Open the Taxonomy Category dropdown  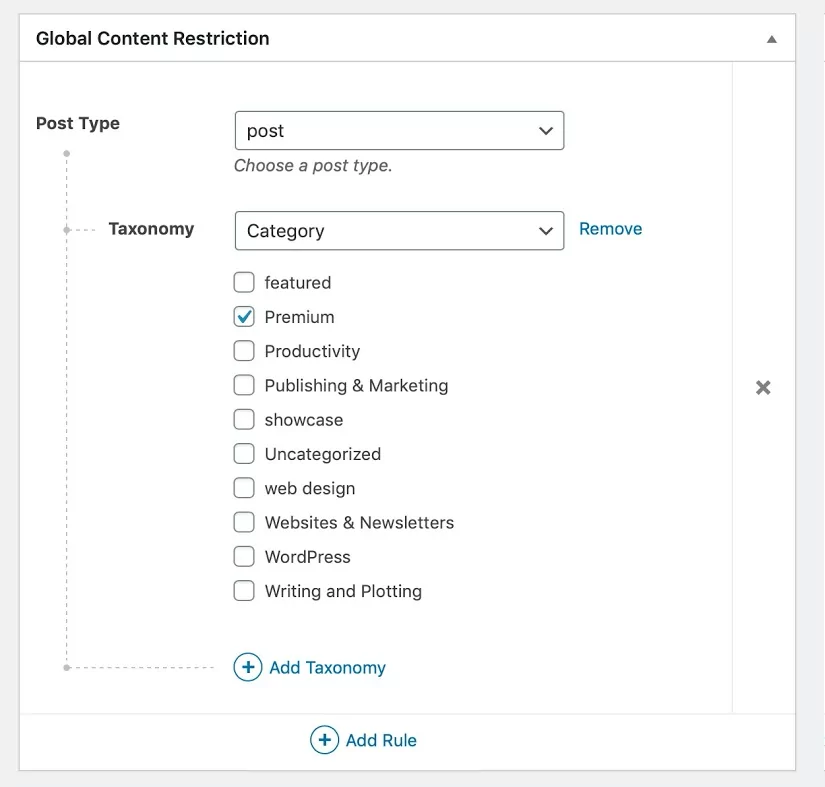click(x=399, y=231)
